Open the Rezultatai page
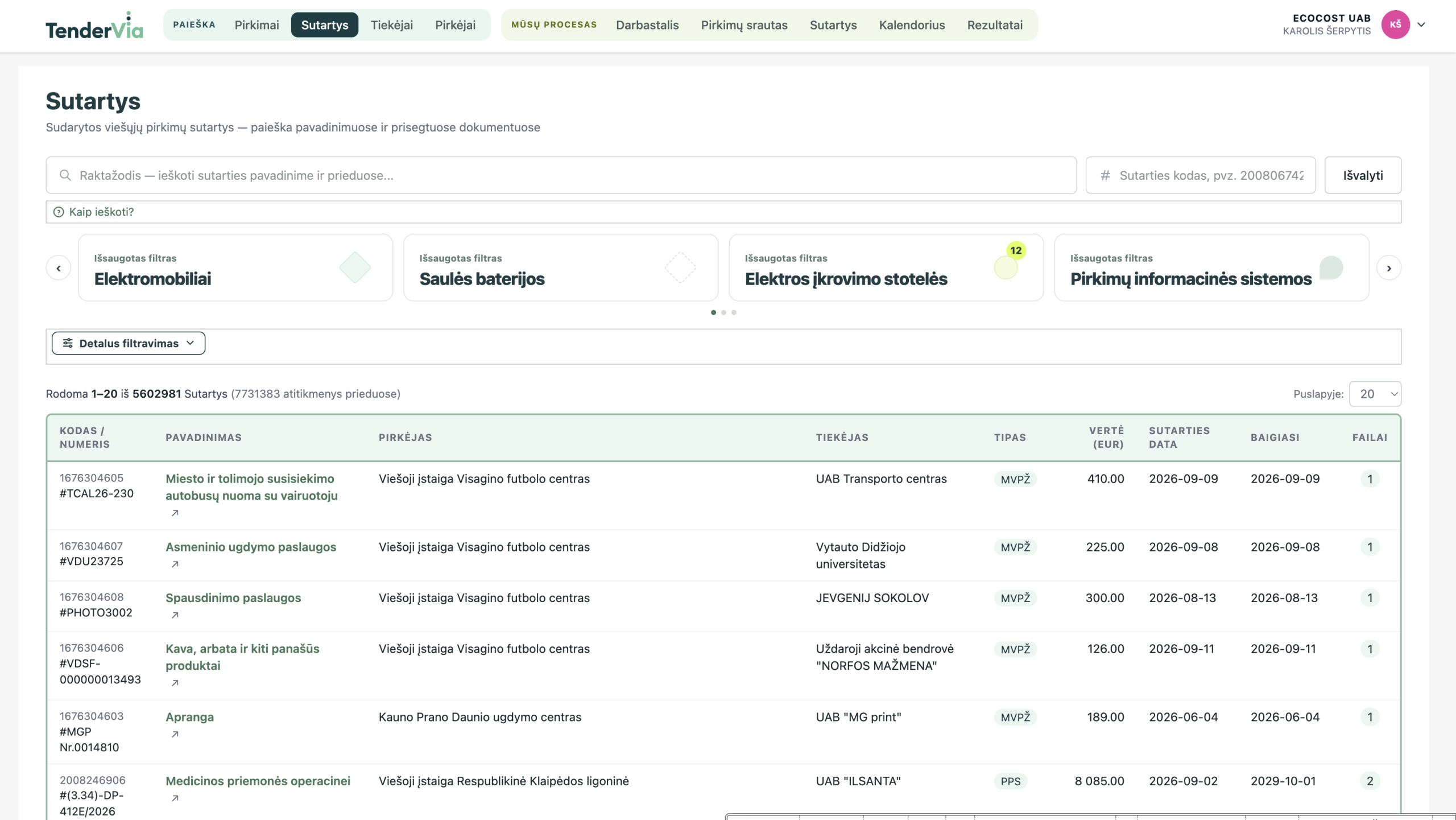The height and width of the screenshot is (820, 1456). tap(995, 25)
